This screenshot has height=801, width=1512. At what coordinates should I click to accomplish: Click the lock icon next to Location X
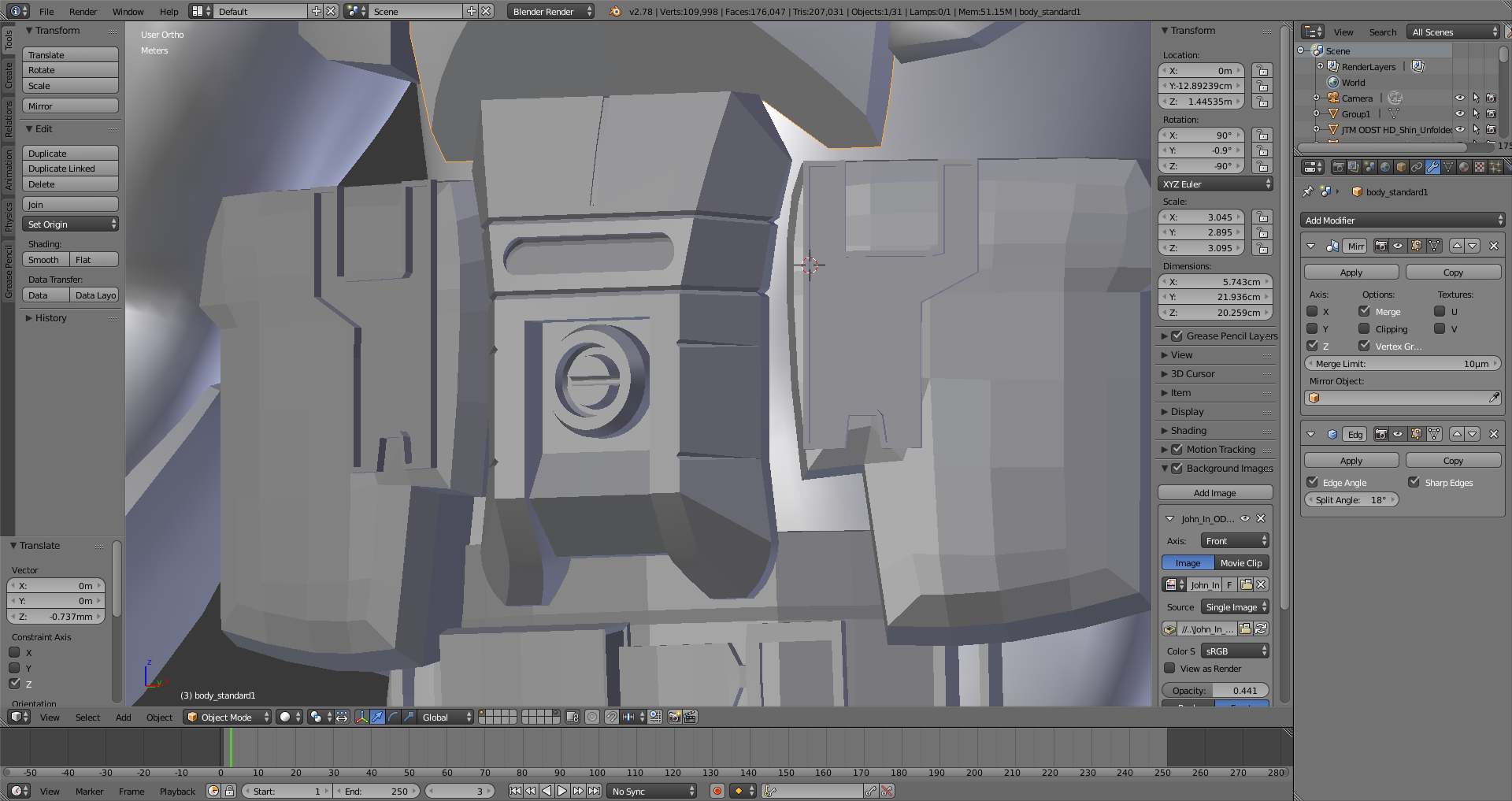click(x=1262, y=70)
